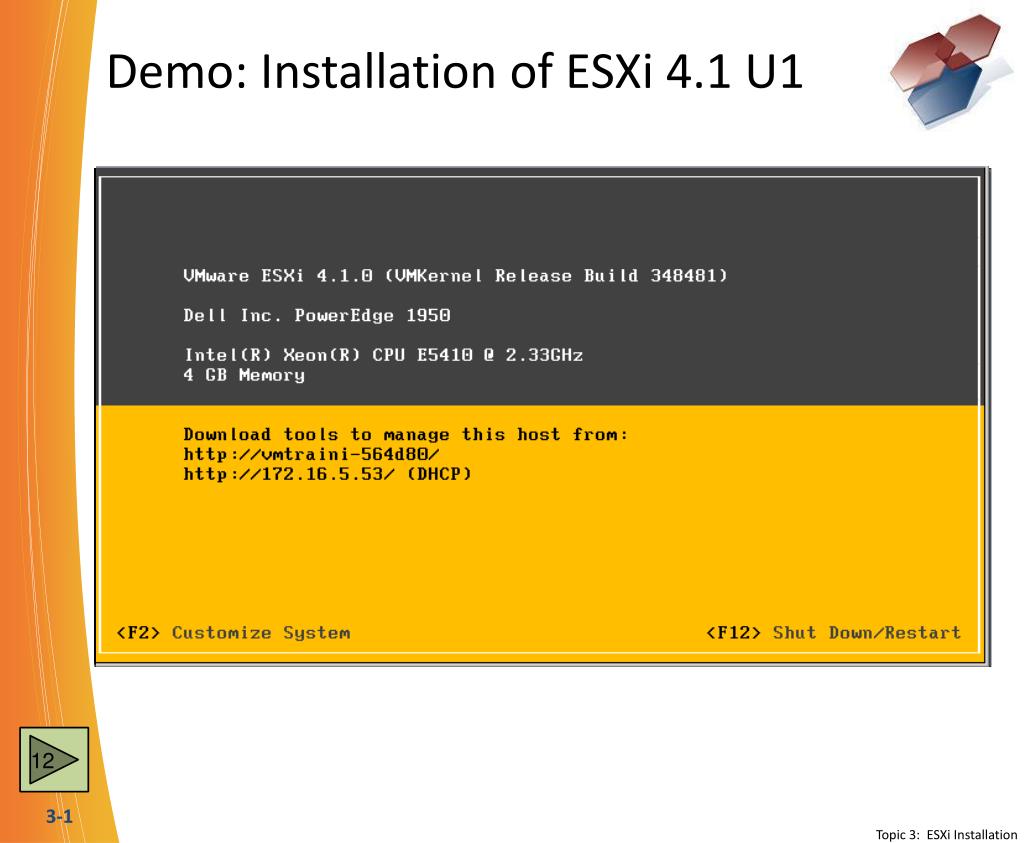Click the Intel Xeon CPU E5410 line
This screenshot has height=843, width=1024.
[x=383, y=355]
